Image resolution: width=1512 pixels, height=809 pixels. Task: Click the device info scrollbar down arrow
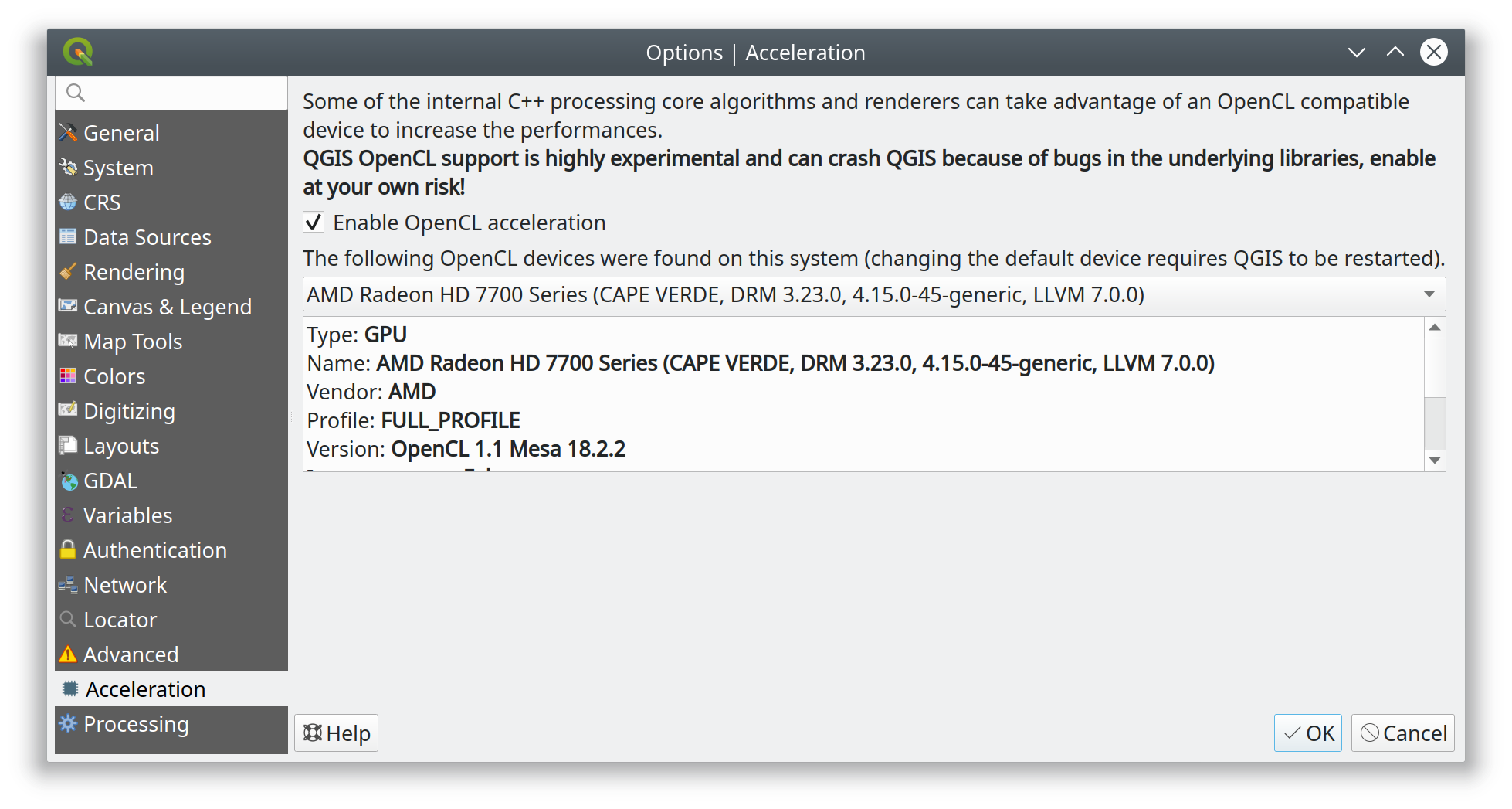click(1435, 460)
